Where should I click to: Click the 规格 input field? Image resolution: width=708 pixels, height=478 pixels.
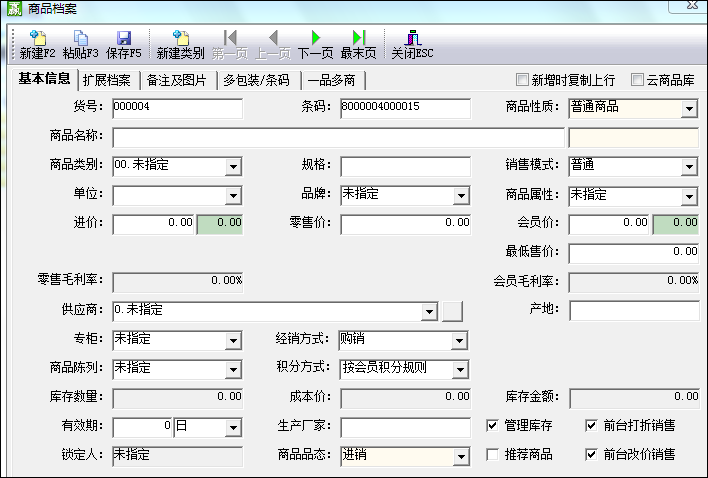coord(405,167)
